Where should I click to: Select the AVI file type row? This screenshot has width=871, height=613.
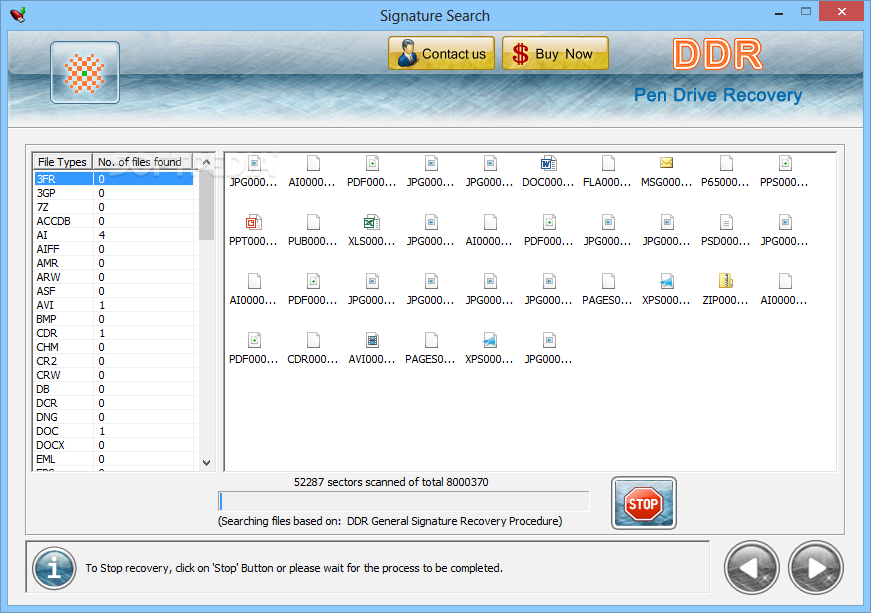point(114,305)
